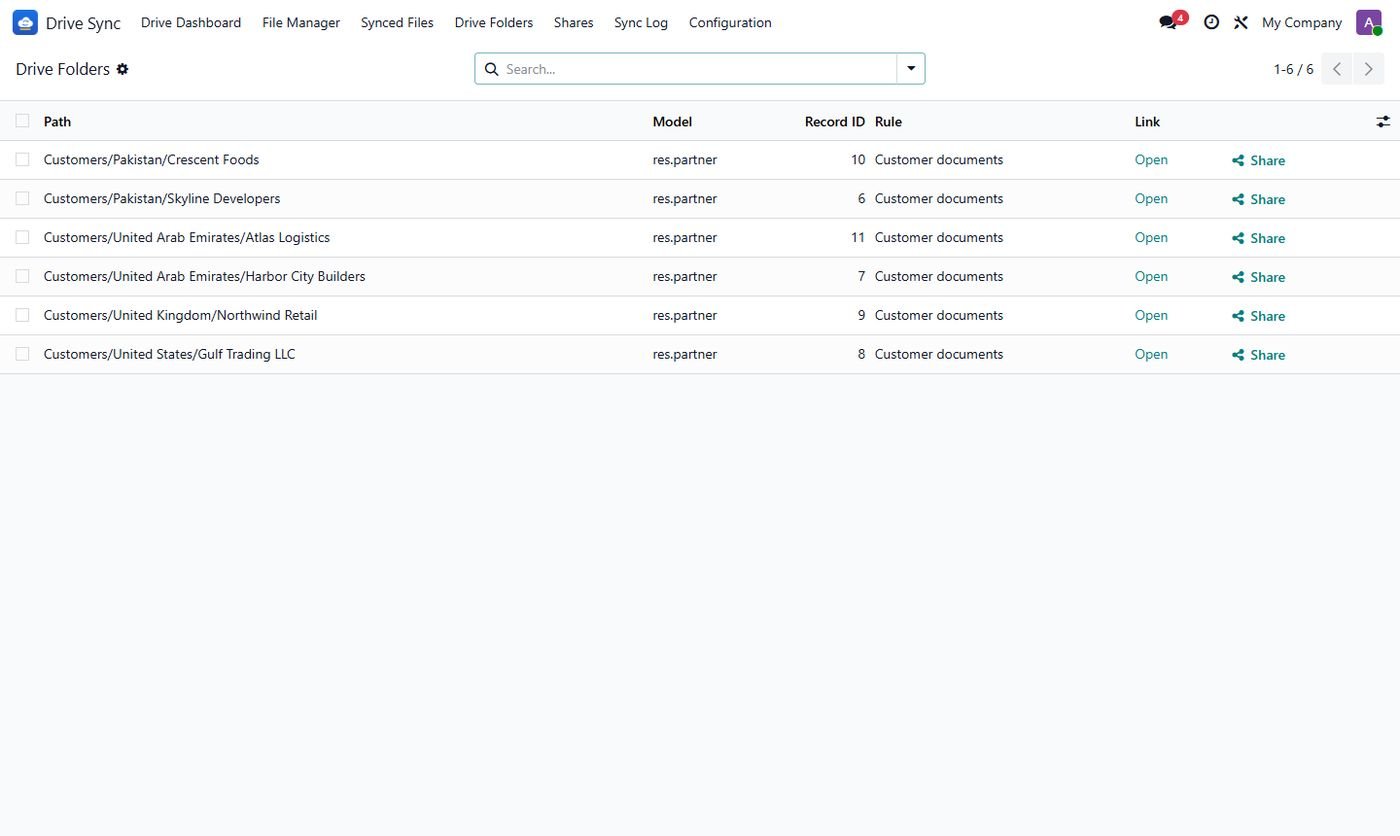Focus the Search input field

click(697, 69)
